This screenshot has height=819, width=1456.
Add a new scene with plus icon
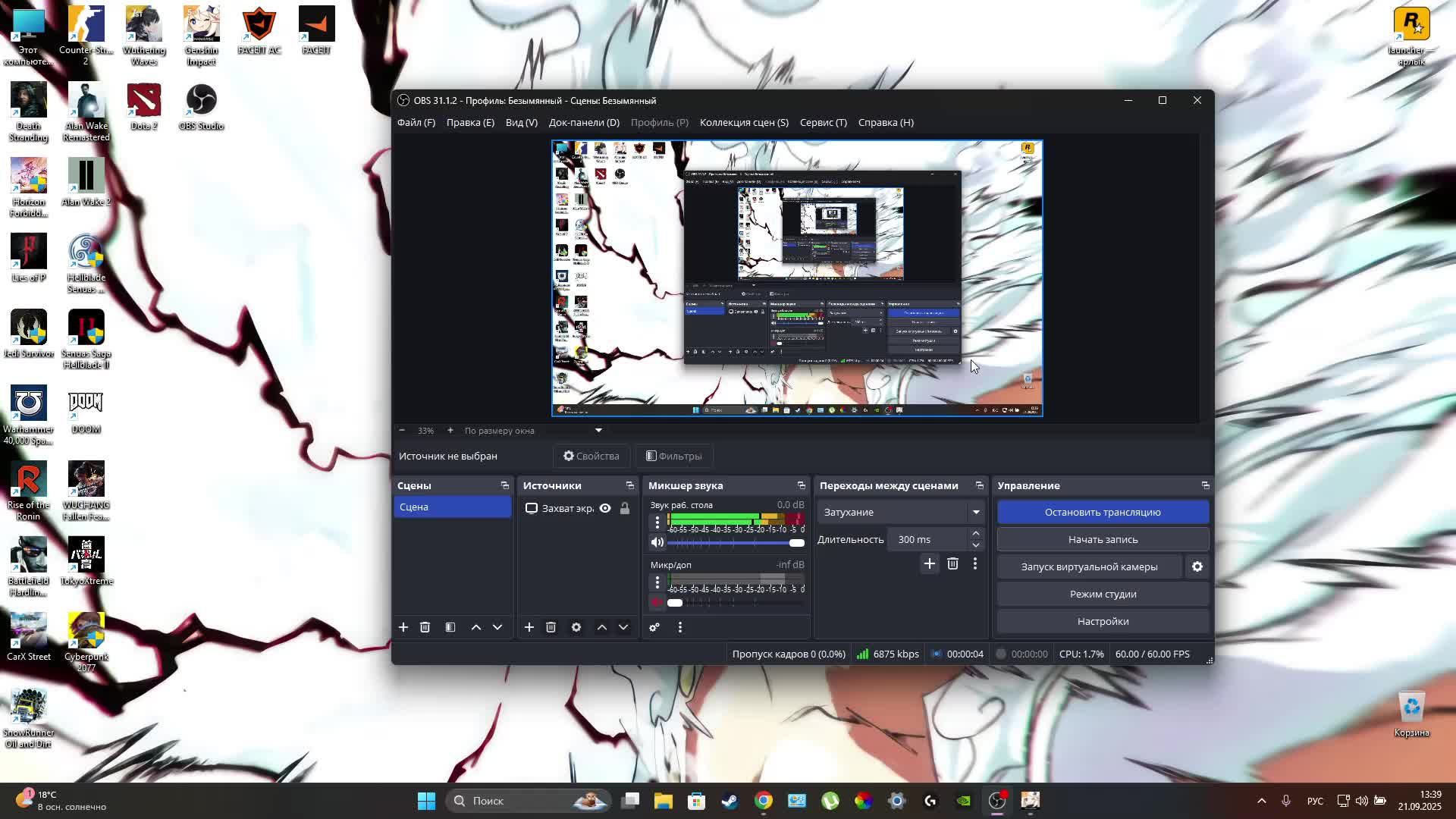click(403, 627)
